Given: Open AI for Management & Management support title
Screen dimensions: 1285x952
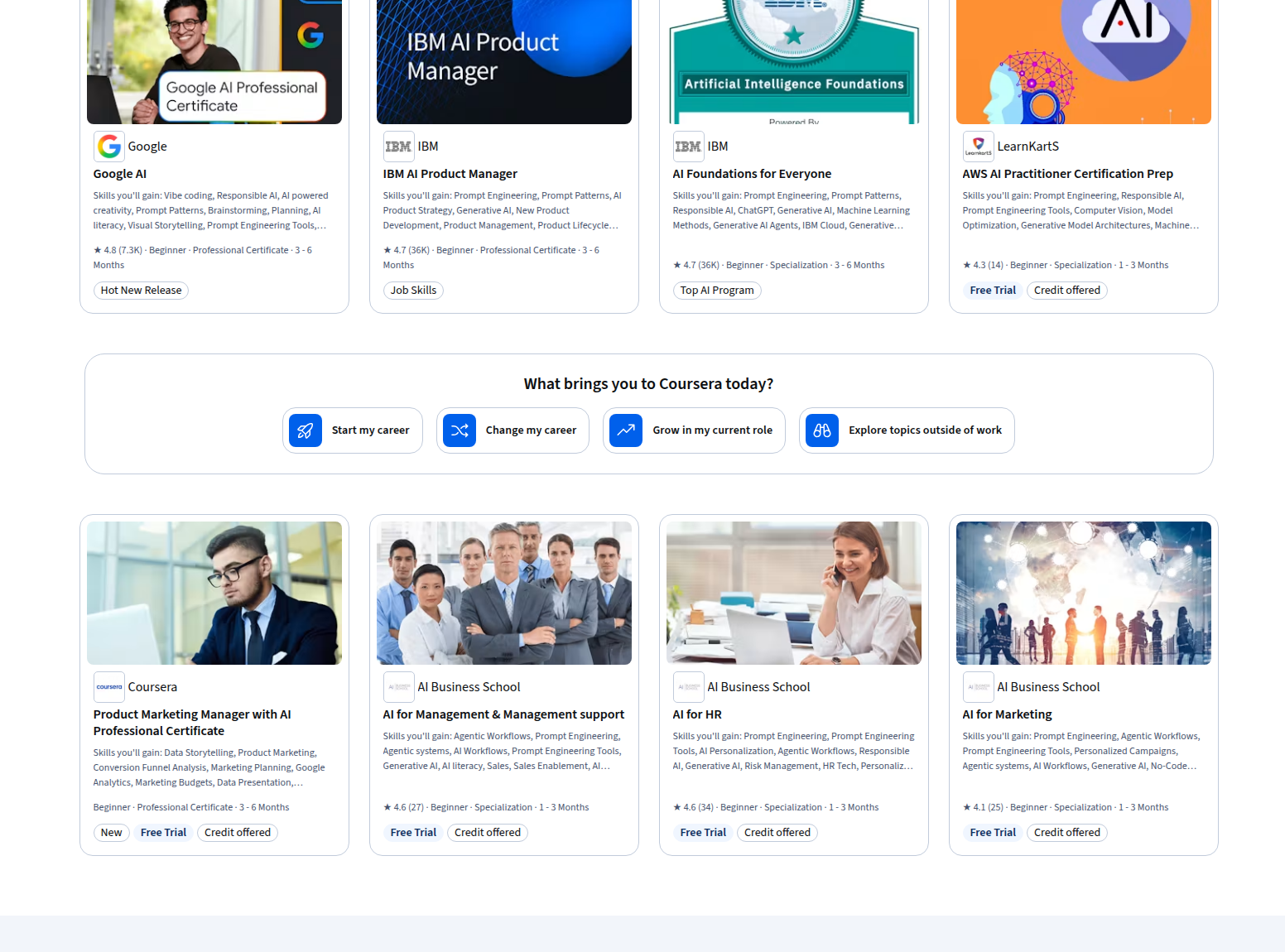Looking at the screenshot, I should pyautogui.click(x=503, y=714).
